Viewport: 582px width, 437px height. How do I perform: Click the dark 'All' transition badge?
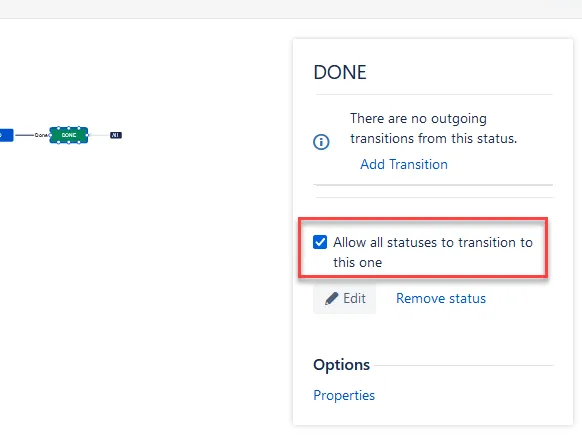(x=116, y=135)
